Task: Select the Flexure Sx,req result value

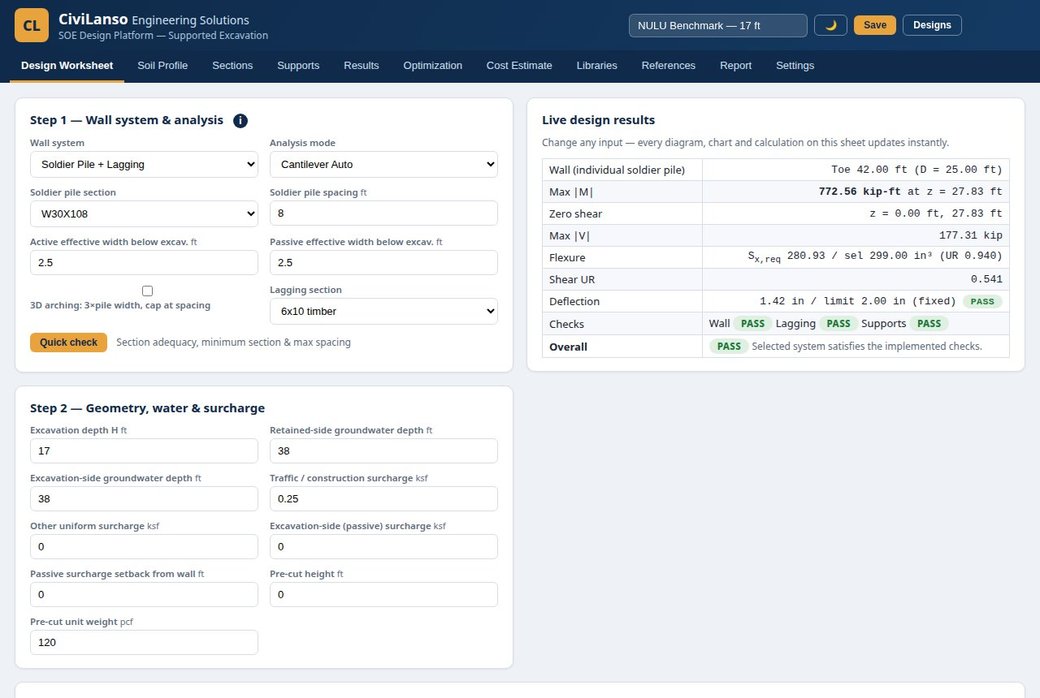Action: [x=875, y=257]
